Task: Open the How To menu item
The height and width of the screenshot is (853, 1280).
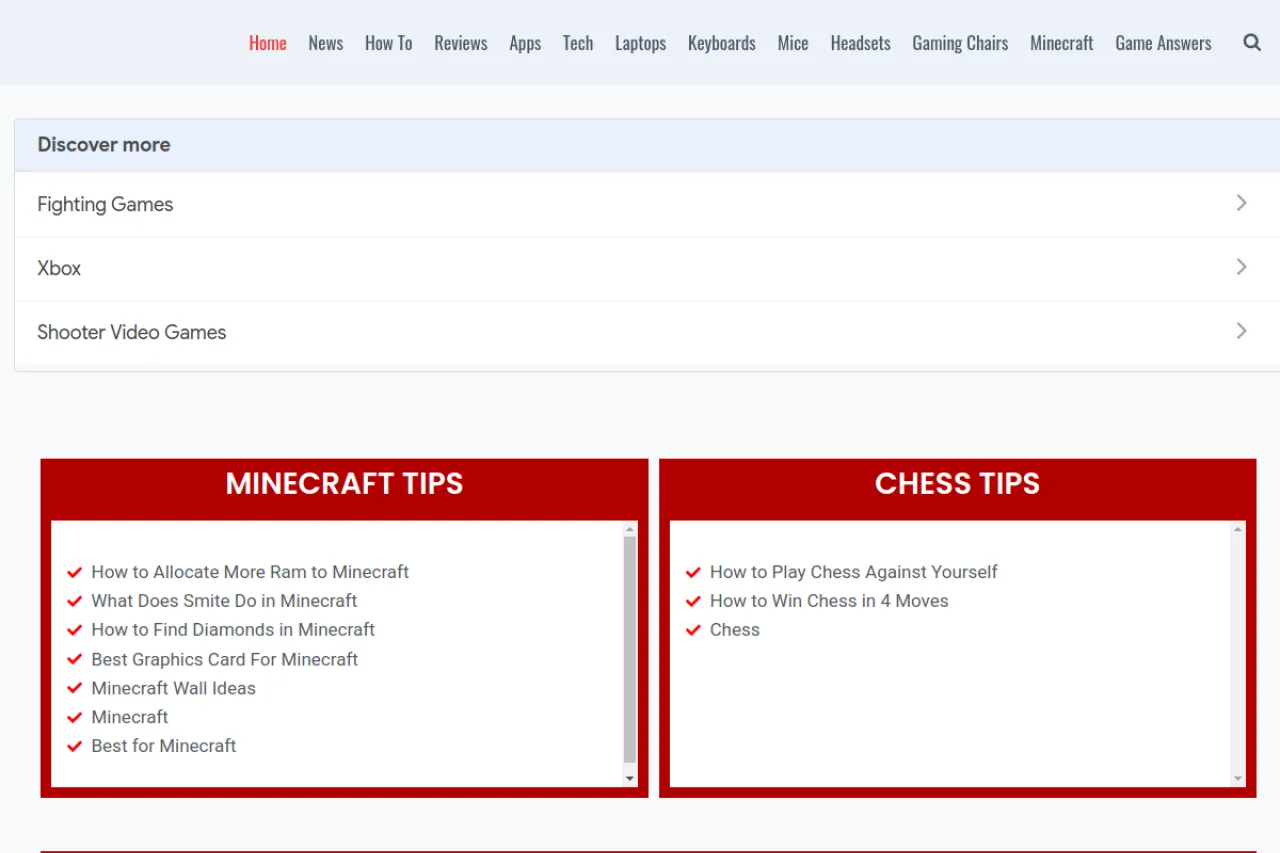Action: 388,43
